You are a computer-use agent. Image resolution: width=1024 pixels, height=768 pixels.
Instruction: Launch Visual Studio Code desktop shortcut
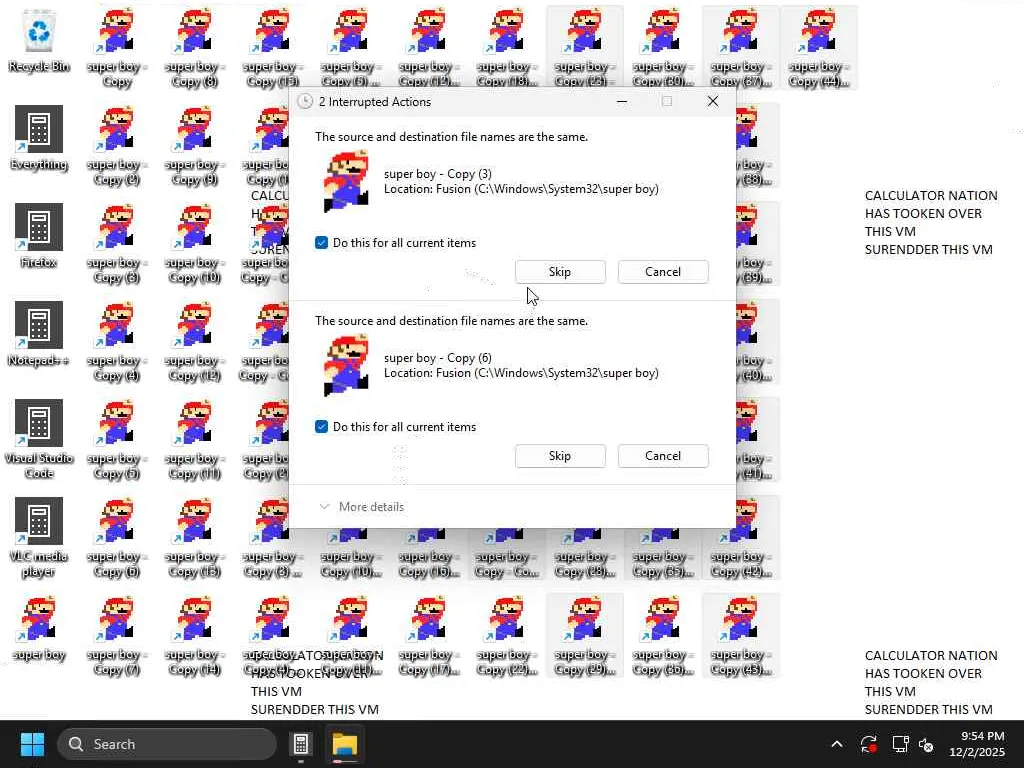click(39, 439)
